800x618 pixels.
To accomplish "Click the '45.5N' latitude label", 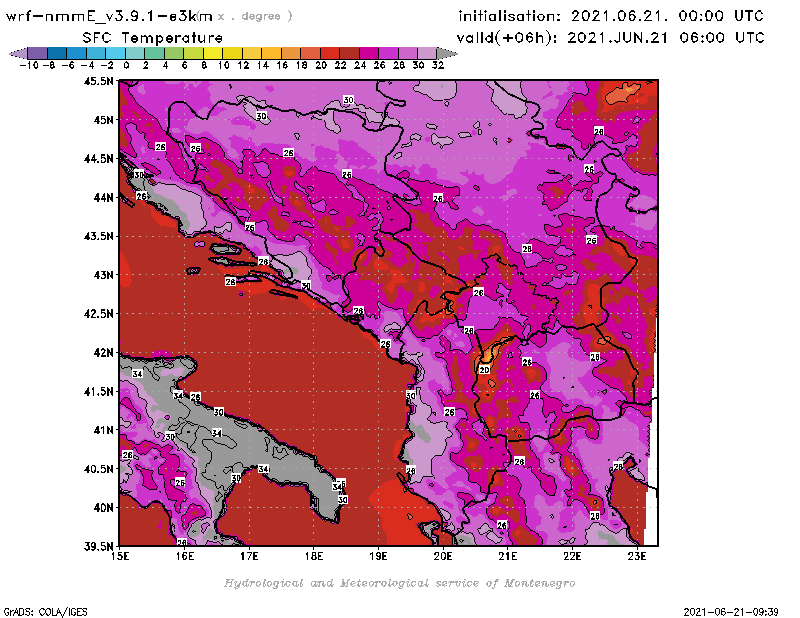I will click(99, 81).
